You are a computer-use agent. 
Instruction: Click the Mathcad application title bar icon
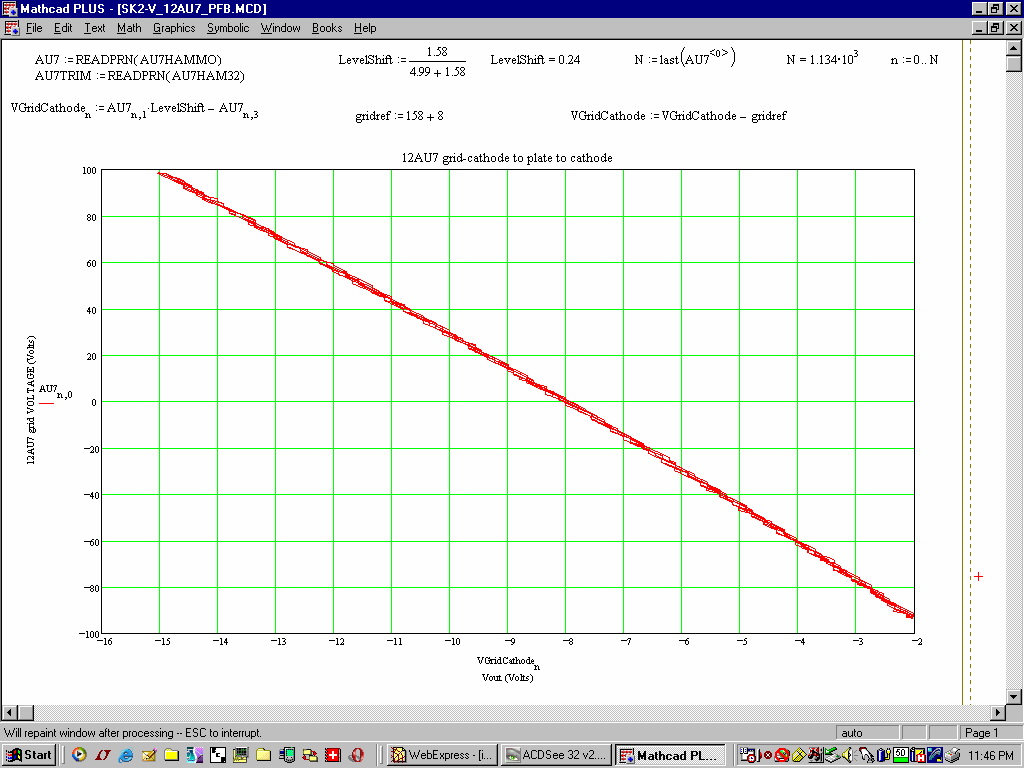(x=11, y=9)
